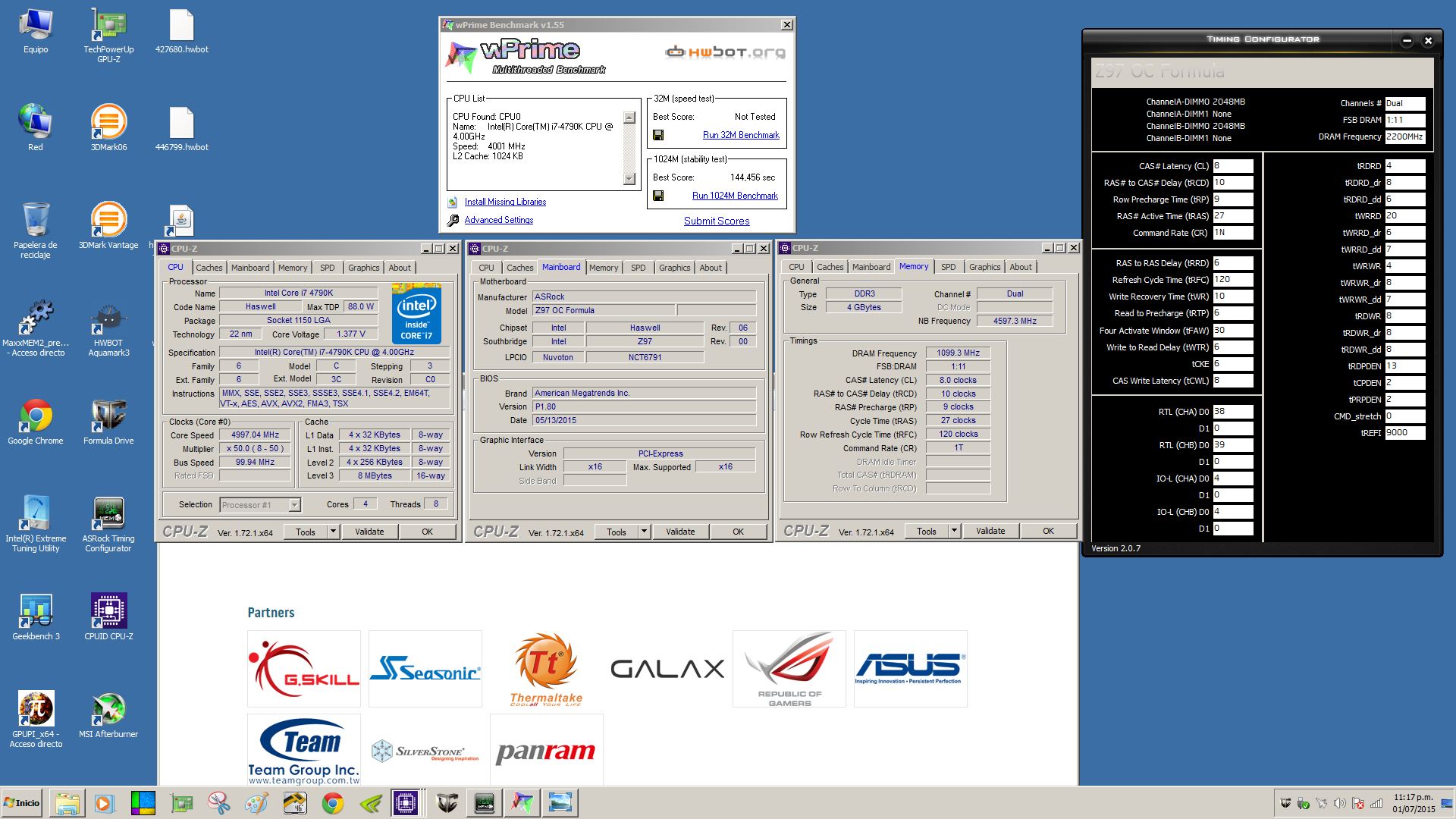Click volume speaker icon in system tray
Viewport: 1456px width, 819px height.
[1340, 803]
